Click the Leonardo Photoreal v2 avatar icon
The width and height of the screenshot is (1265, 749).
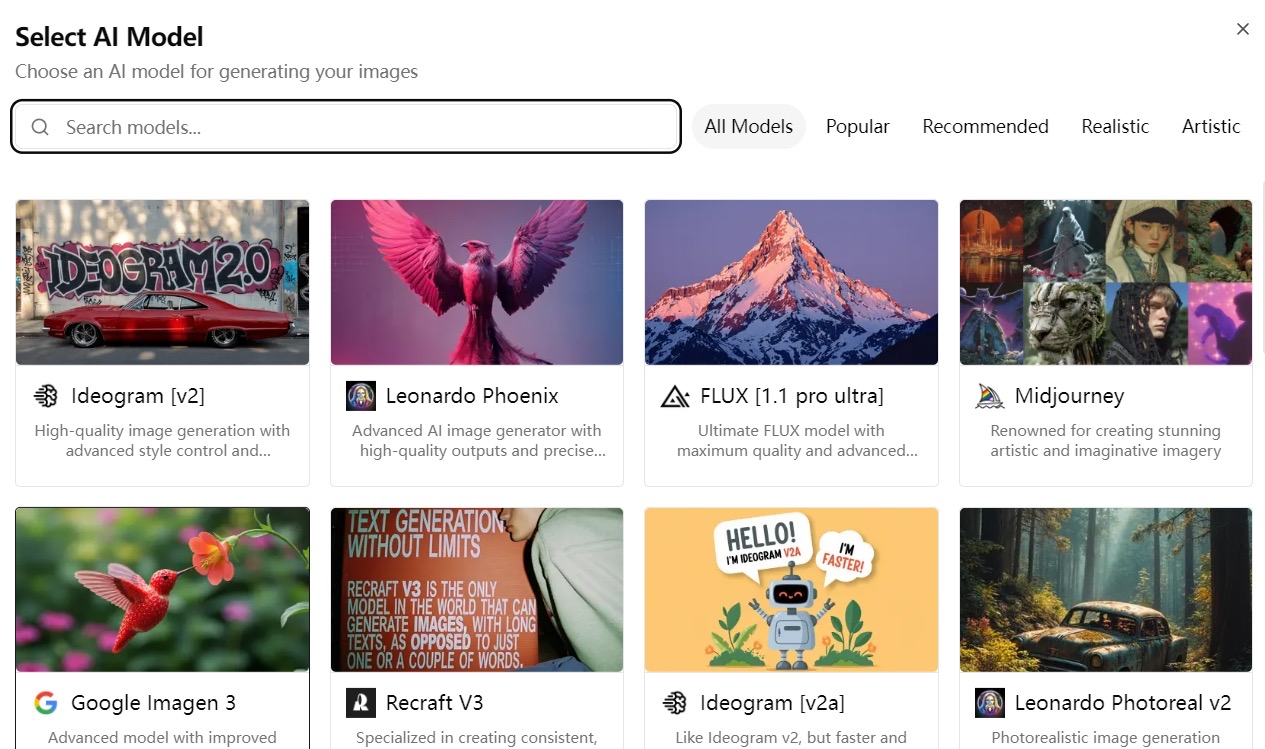pyautogui.click(x=990, y=703)
